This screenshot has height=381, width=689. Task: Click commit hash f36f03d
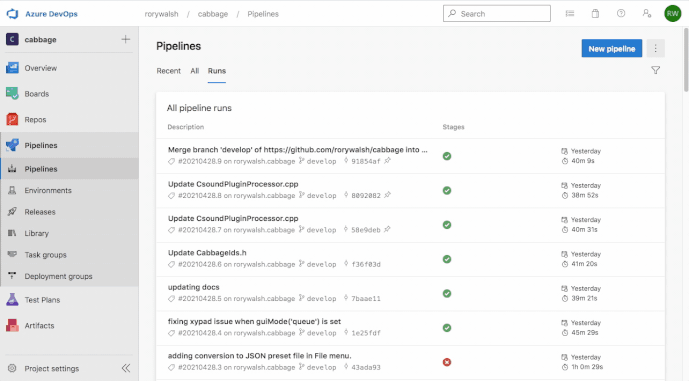(x=366, y=265)
